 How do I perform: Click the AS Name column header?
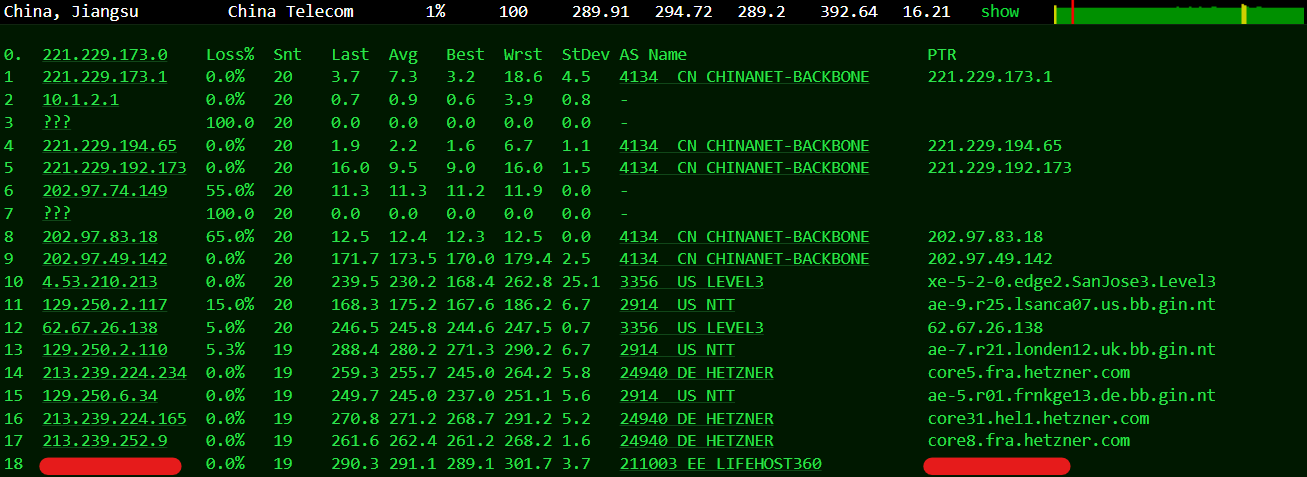click(x=653, y=55)
